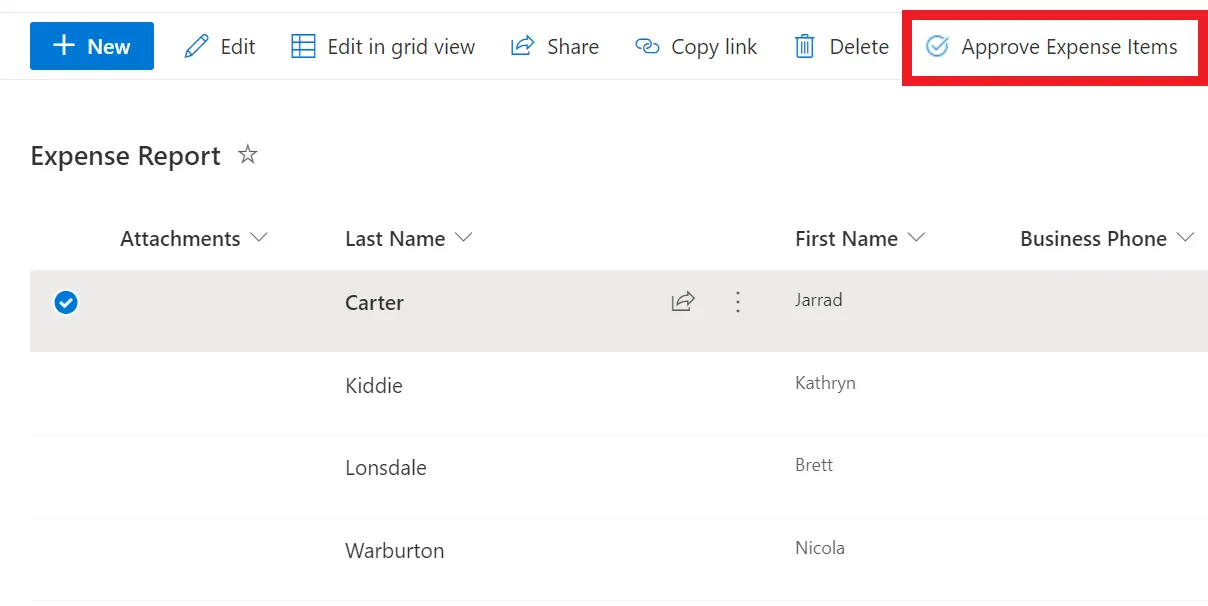Click share icon in Carter row

(x=683, y=302)
